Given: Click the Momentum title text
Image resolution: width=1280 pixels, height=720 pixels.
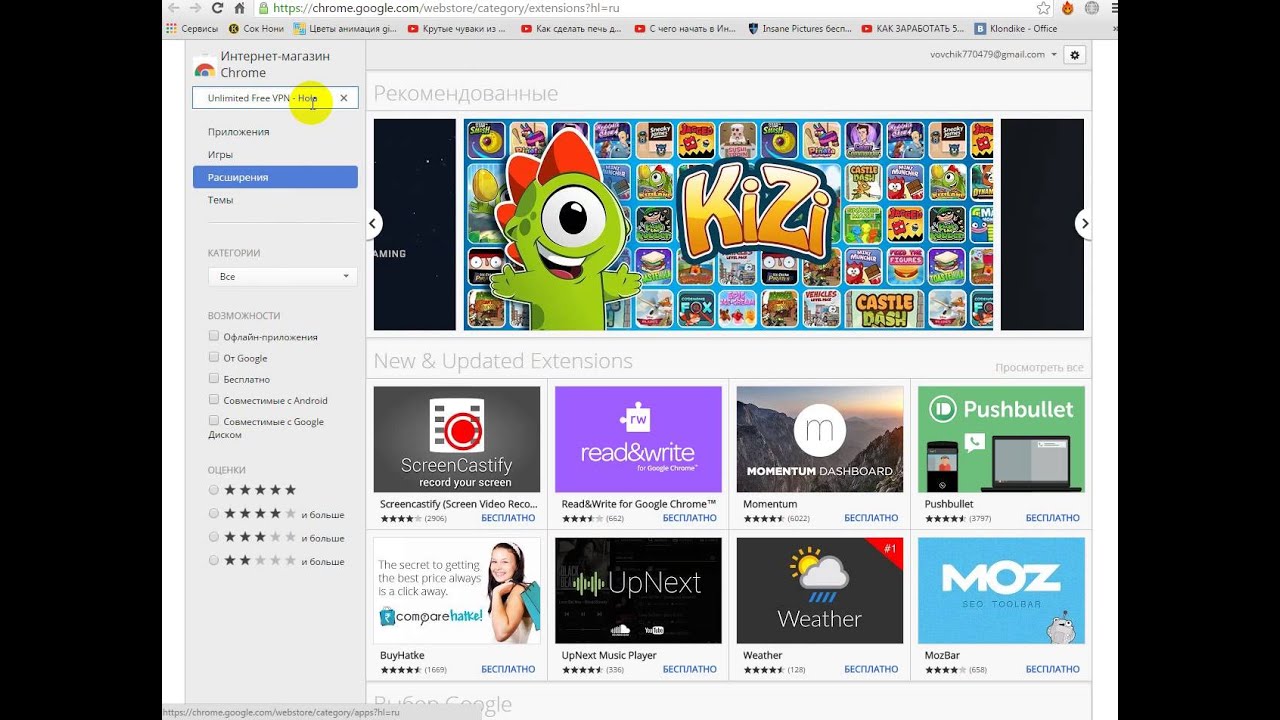Looking at the screenshot, I should tap(770, 504).
